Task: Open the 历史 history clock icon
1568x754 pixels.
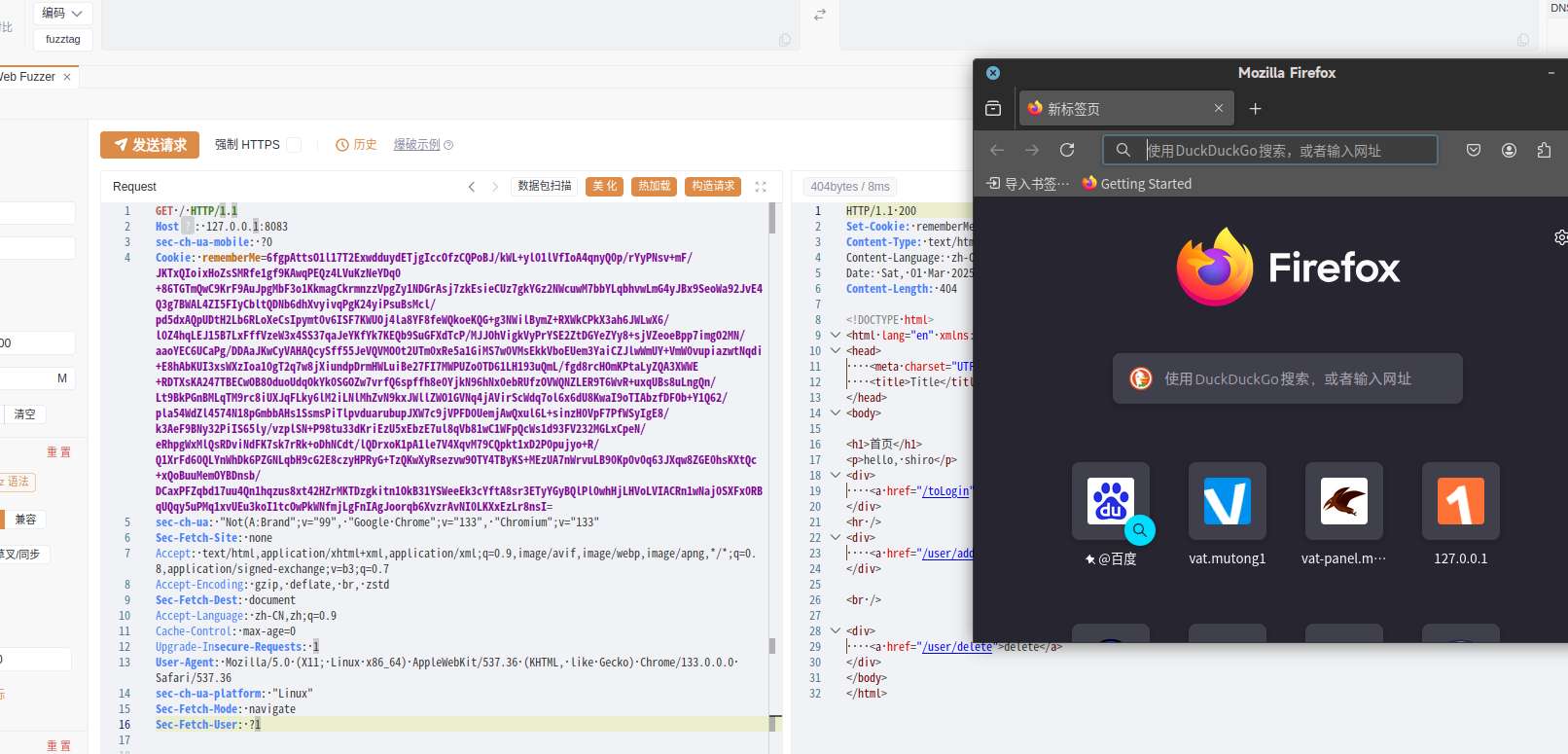Action: [x=342, y=145]
